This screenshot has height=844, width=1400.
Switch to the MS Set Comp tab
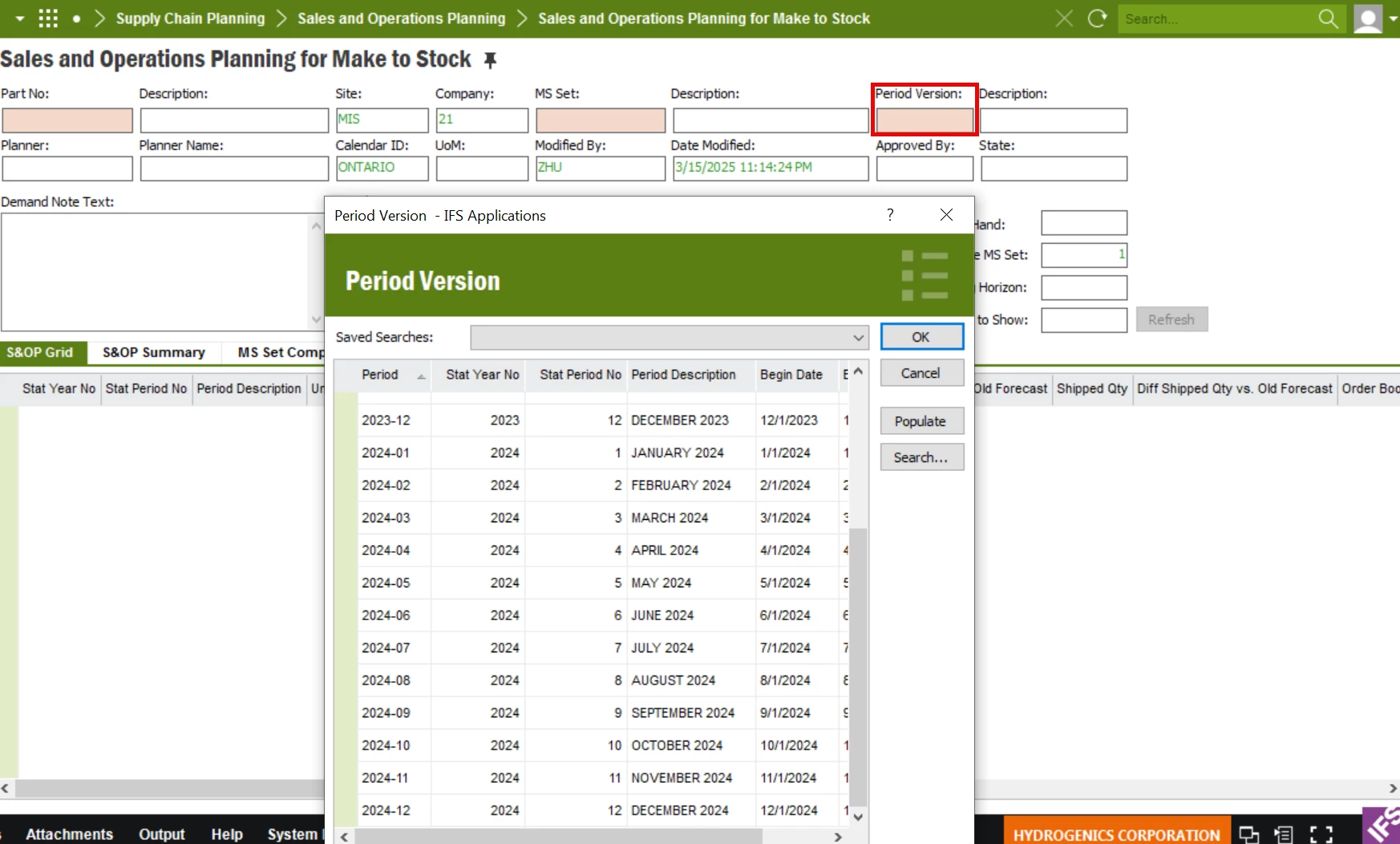pyautogui.click(x=281, y=352)
